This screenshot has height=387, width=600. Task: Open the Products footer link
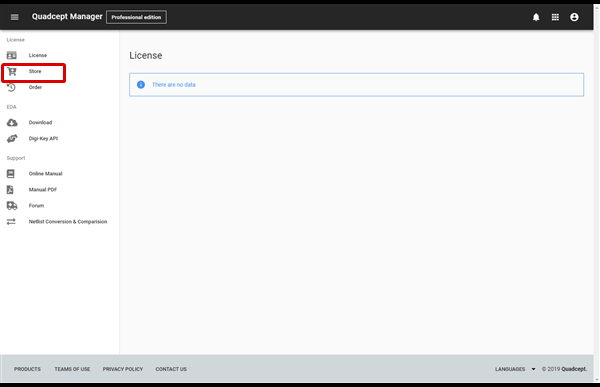point(27,369)
